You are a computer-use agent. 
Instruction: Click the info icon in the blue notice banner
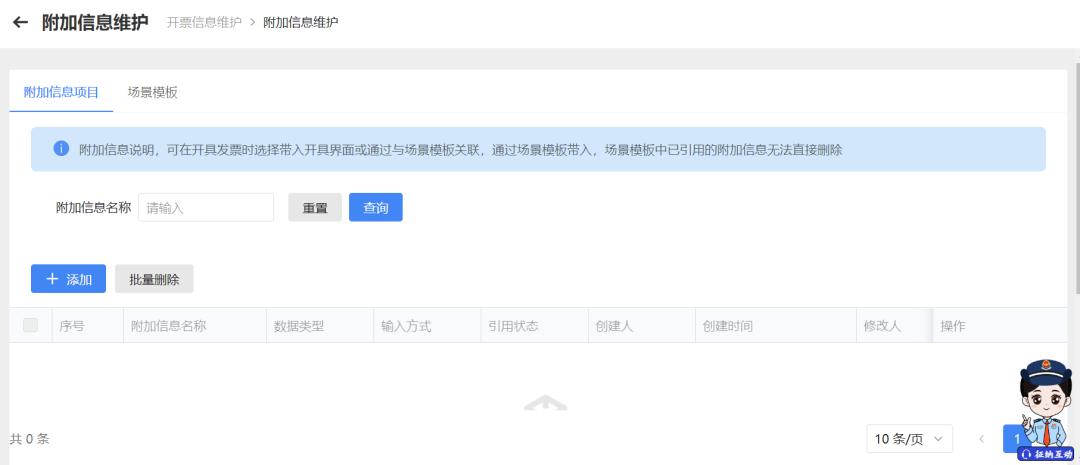tap(61, 149)
